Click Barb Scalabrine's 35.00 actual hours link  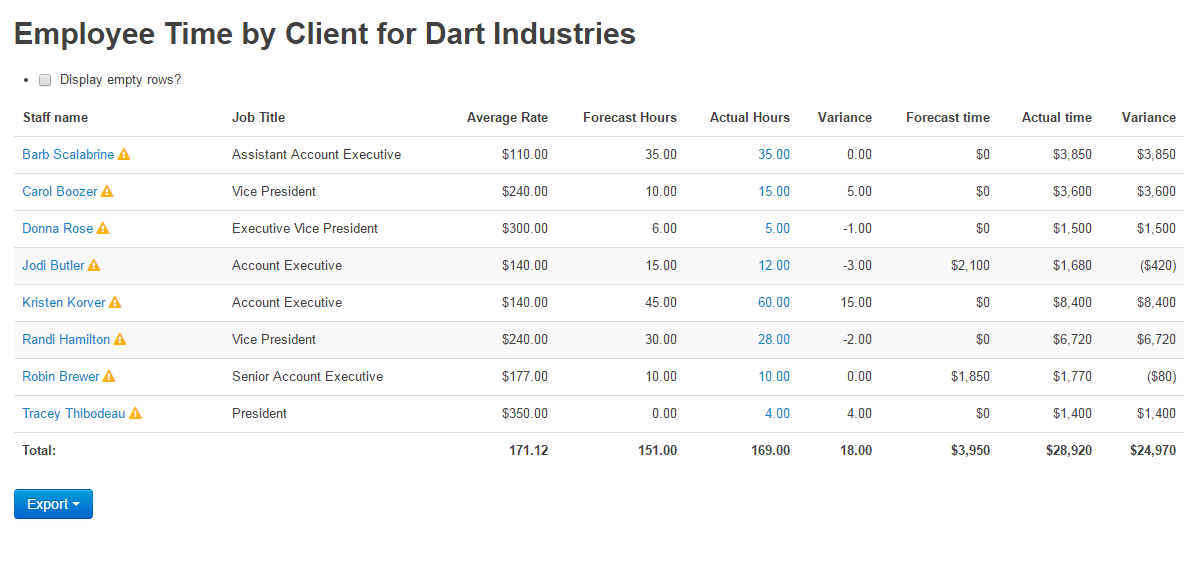coord(774,154)
